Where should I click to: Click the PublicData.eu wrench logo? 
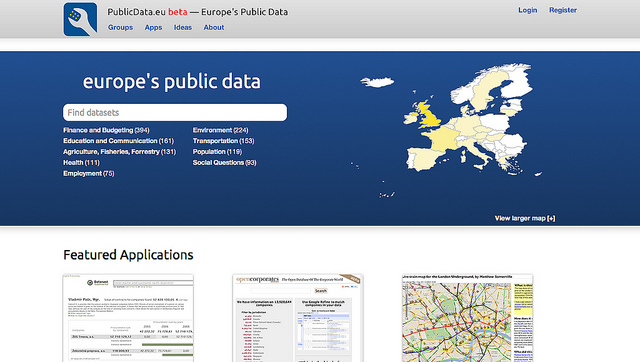[80, 19]
